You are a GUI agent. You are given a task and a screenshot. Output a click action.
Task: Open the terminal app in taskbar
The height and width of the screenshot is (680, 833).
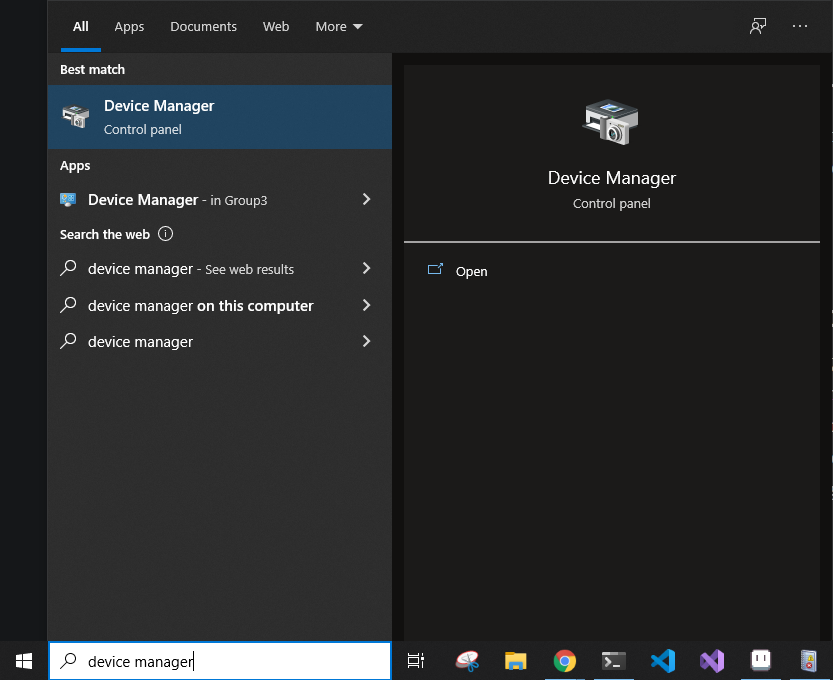point(614,661)
